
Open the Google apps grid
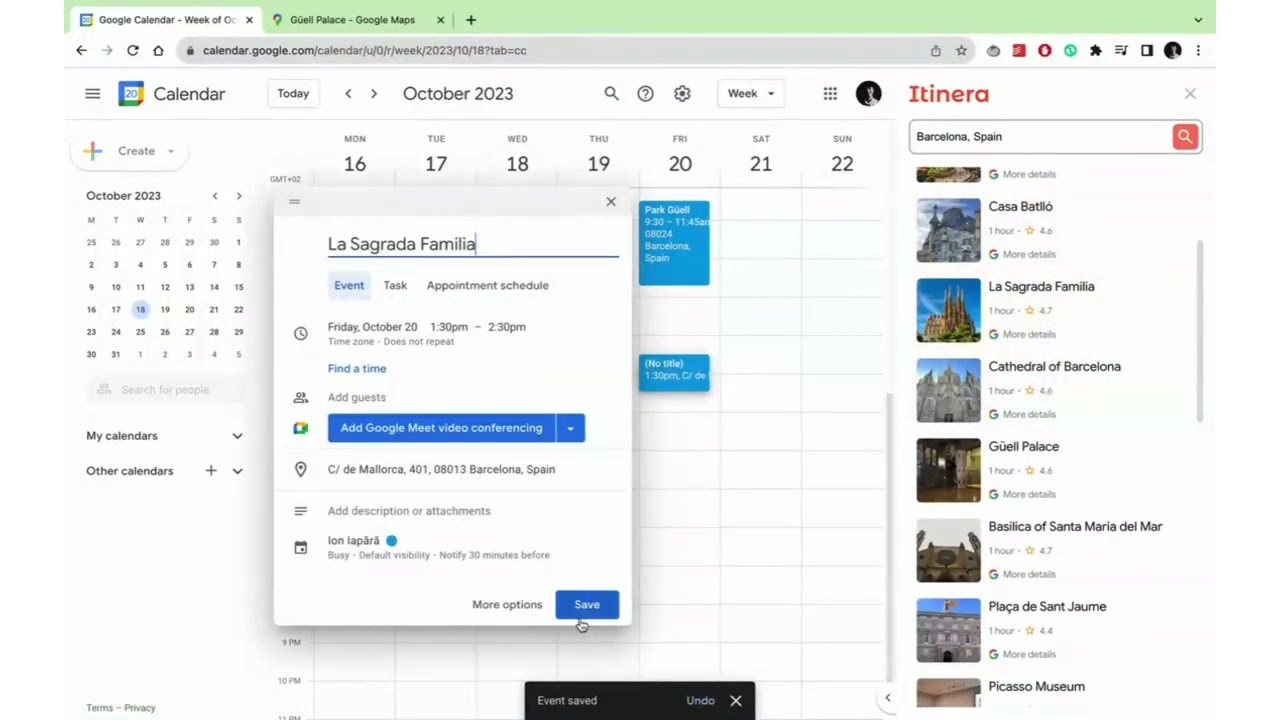pos(830,93)
